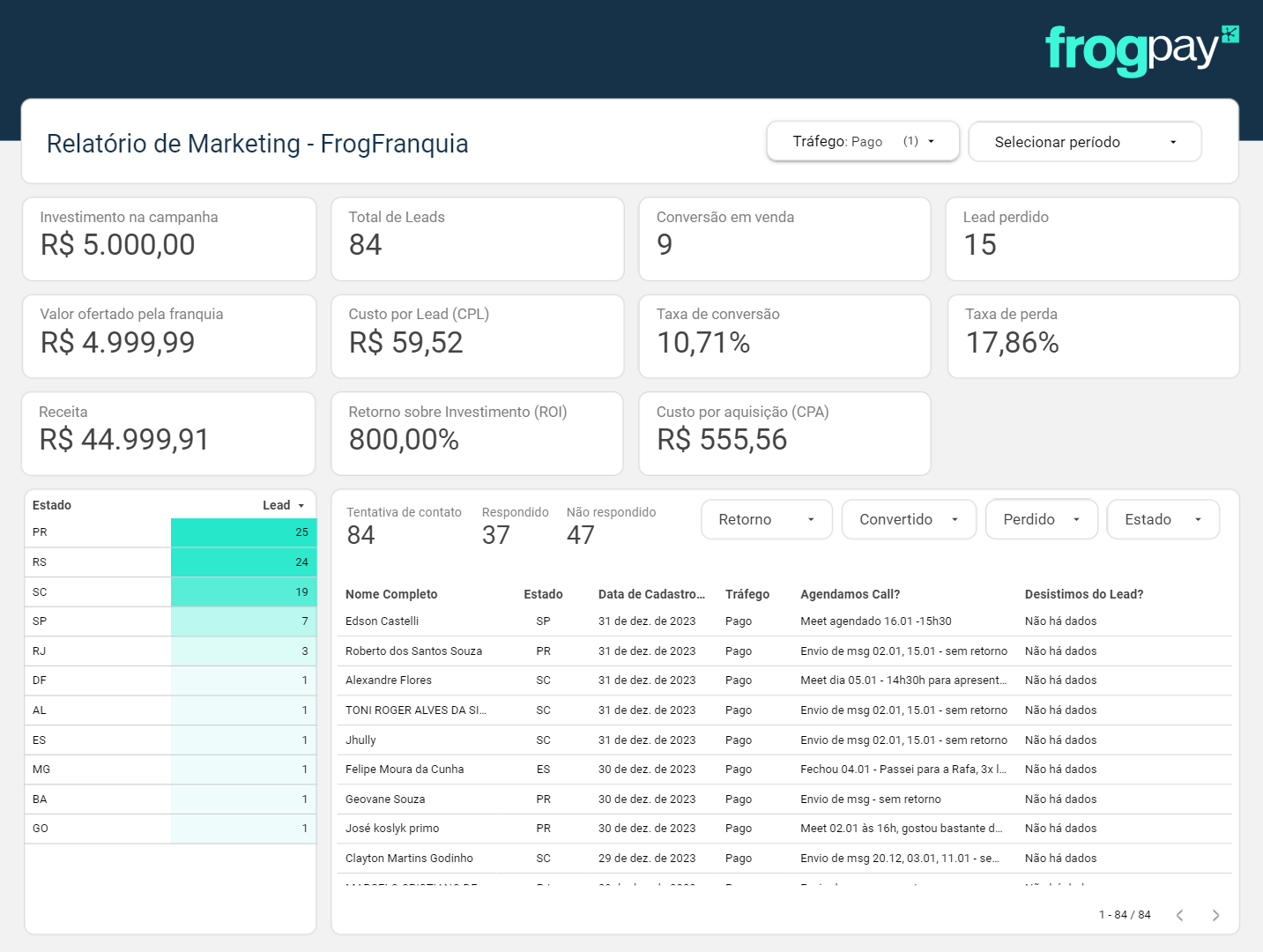Expand the Perdido filter dropdown

click(x=1041, y=519)
